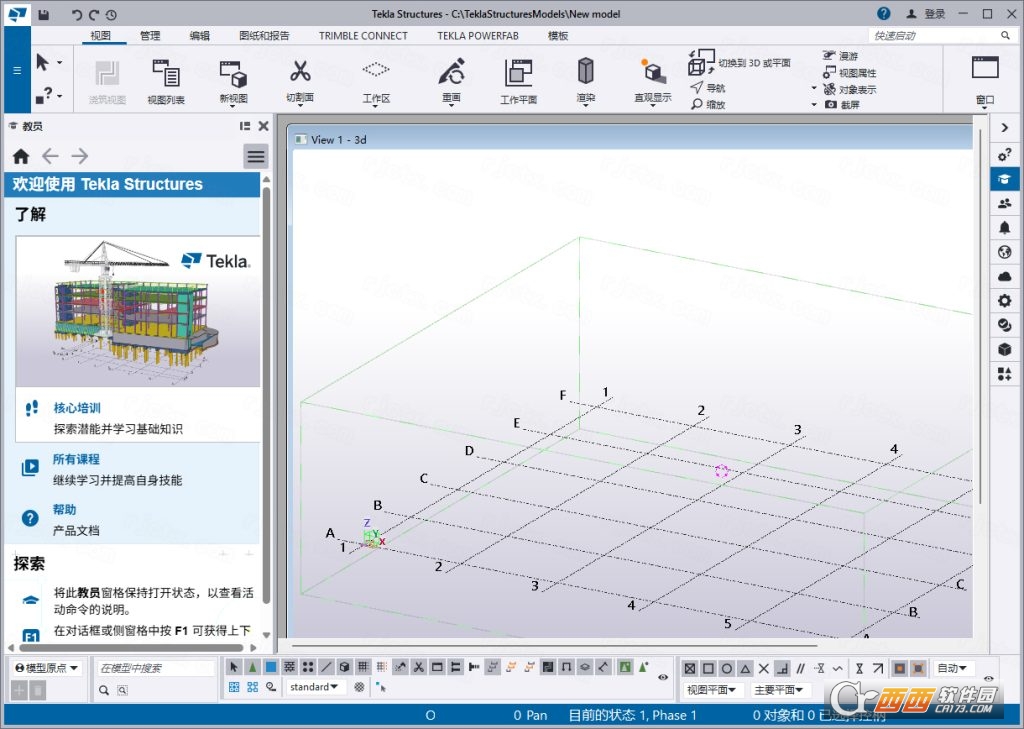This screenshot has height=729, width=1024.
Task: Open the 工作区 work area tool
Action: coord(376,80)
